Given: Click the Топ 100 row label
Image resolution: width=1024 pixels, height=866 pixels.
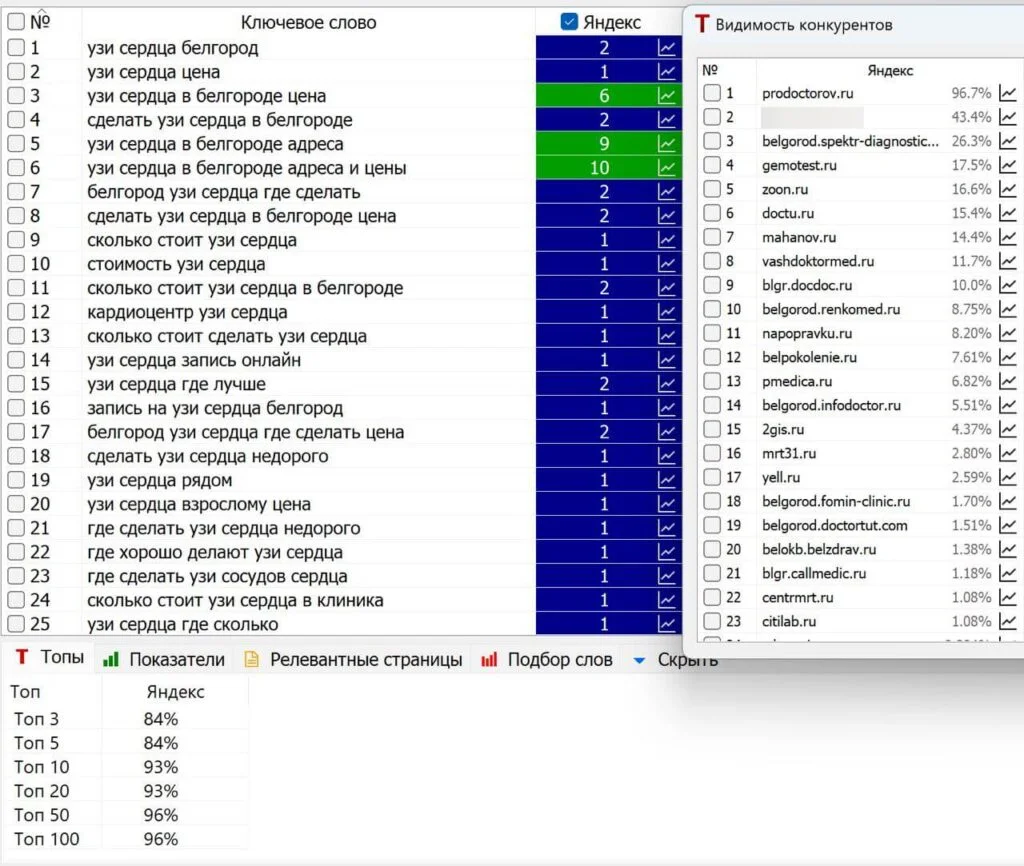Looking at the screenshot, I should click(46, 839).
